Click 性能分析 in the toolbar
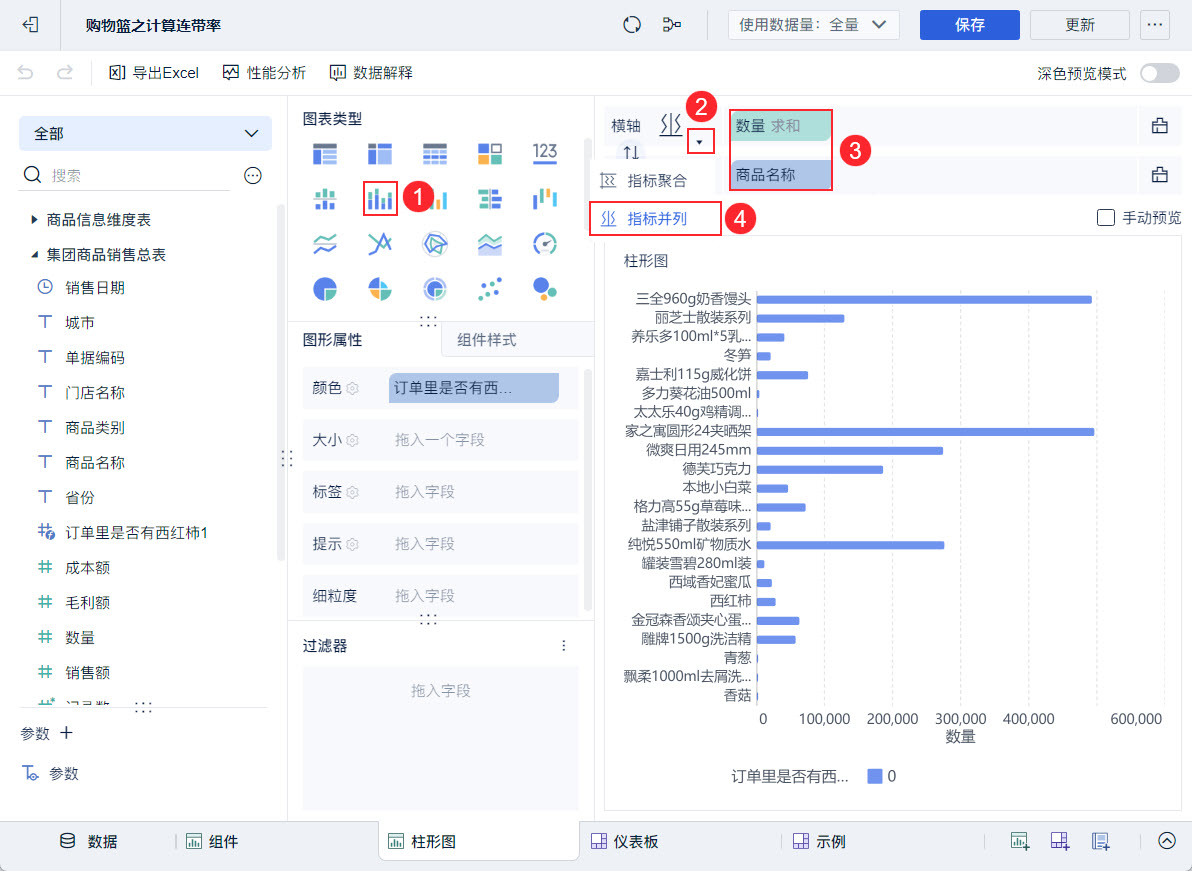The width and height of the screenshot is (1192, 871). (x=264, y=73)
